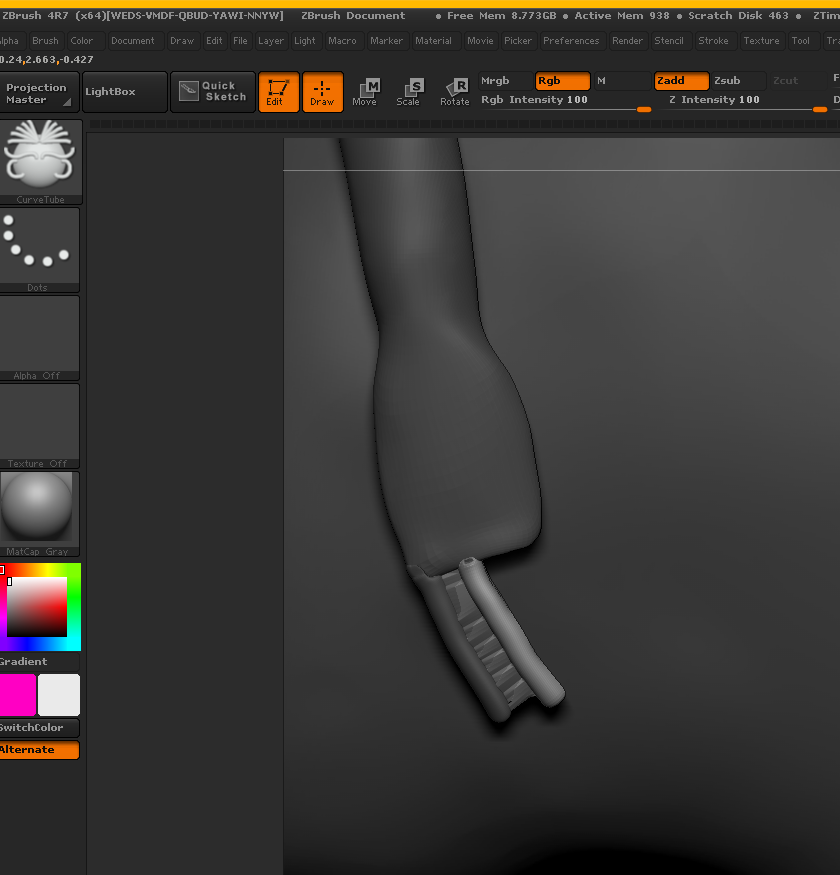Switch to the Move tool
This screenshot has width=840, height=875.
[x=365, y=92]
